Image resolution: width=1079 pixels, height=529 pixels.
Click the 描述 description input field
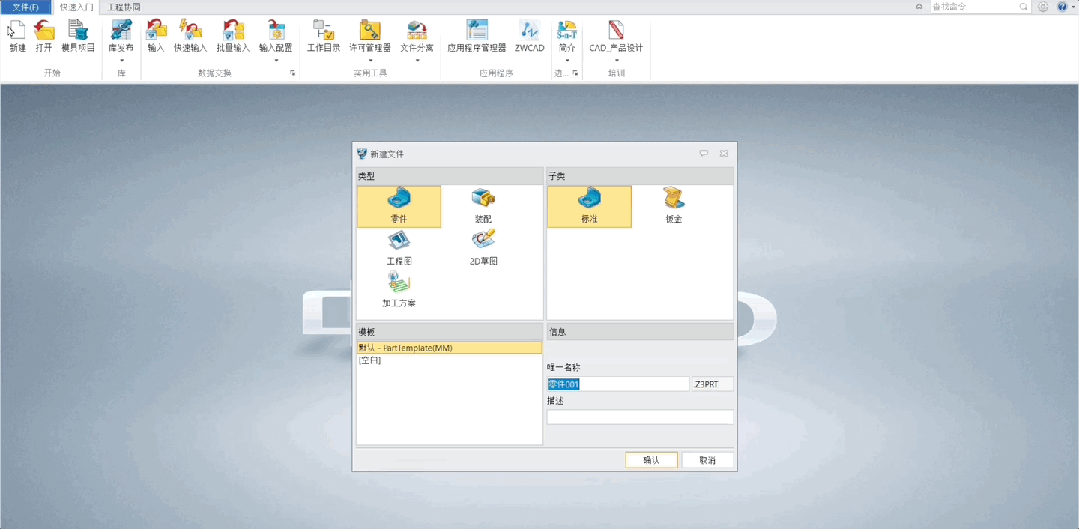tap(639, 417)
